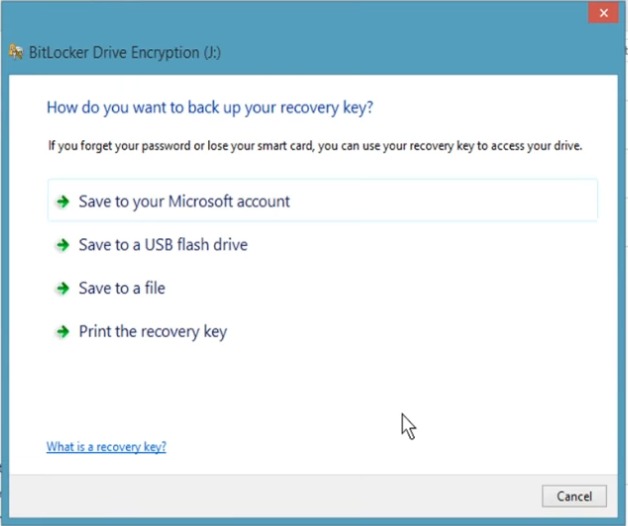628x526 pixels.
Task: Close the BitLocker dialog with the red X
Action: pyautogui.click(x=602, y=12)
